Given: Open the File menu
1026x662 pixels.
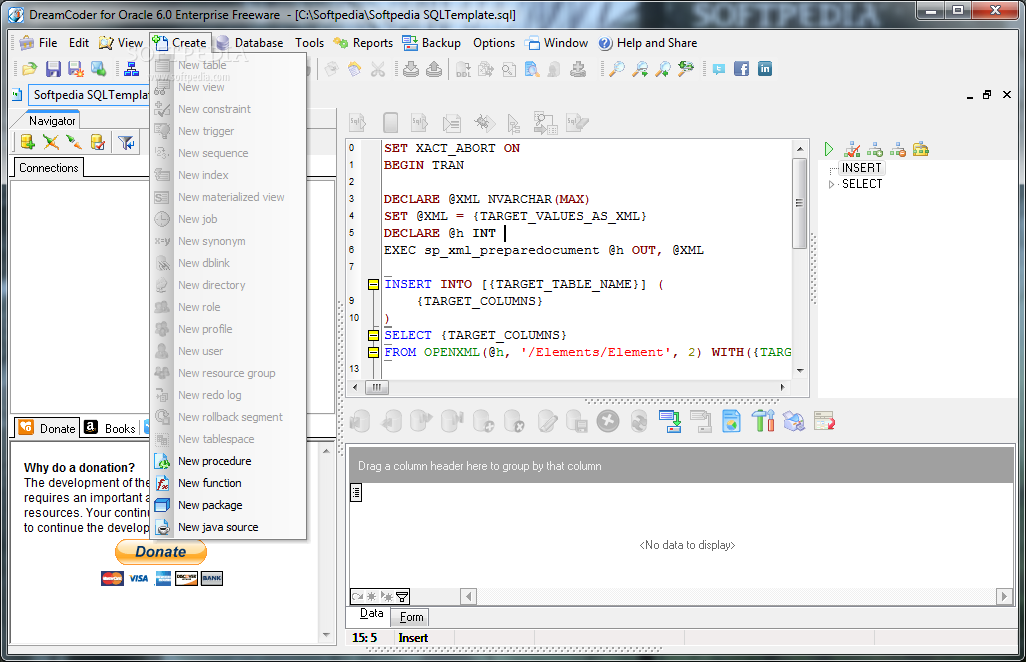Looking at the screenshot, I should tap(39, 43).
